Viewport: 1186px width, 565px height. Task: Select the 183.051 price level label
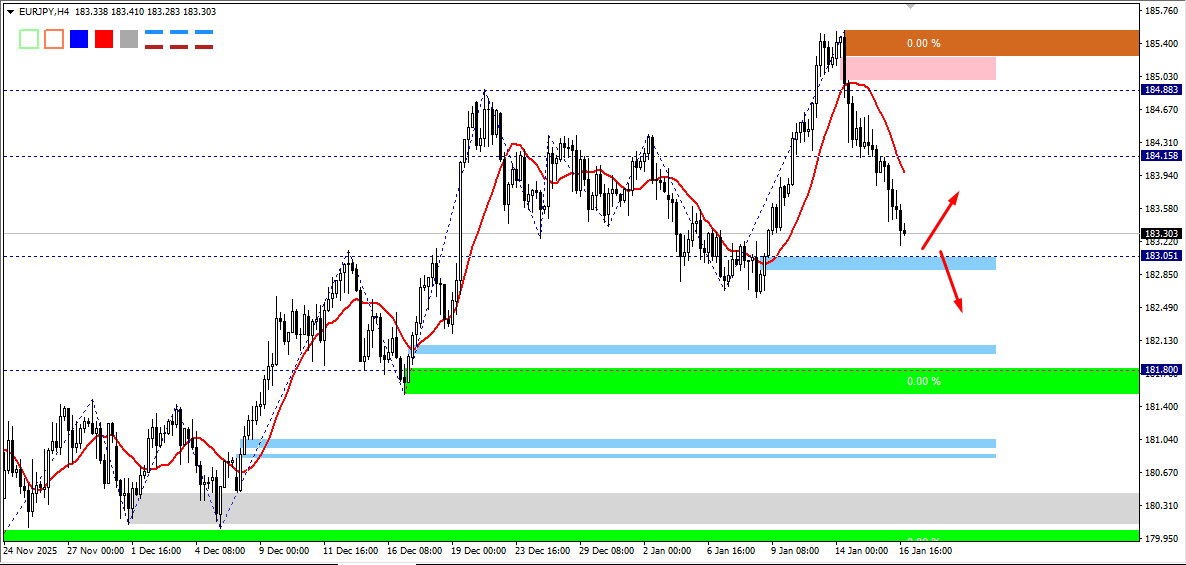(x=1163, y=256)
